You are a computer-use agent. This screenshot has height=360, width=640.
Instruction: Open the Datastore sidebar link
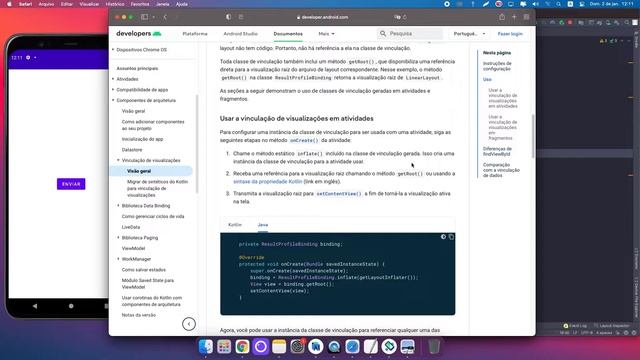click(132, 150)
